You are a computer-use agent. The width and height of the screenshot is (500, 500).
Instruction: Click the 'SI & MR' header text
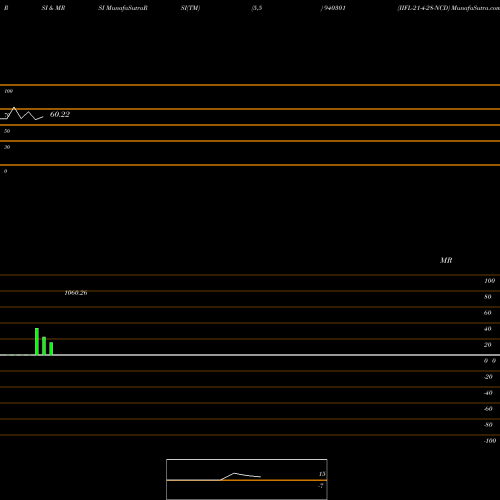(53, 8)
